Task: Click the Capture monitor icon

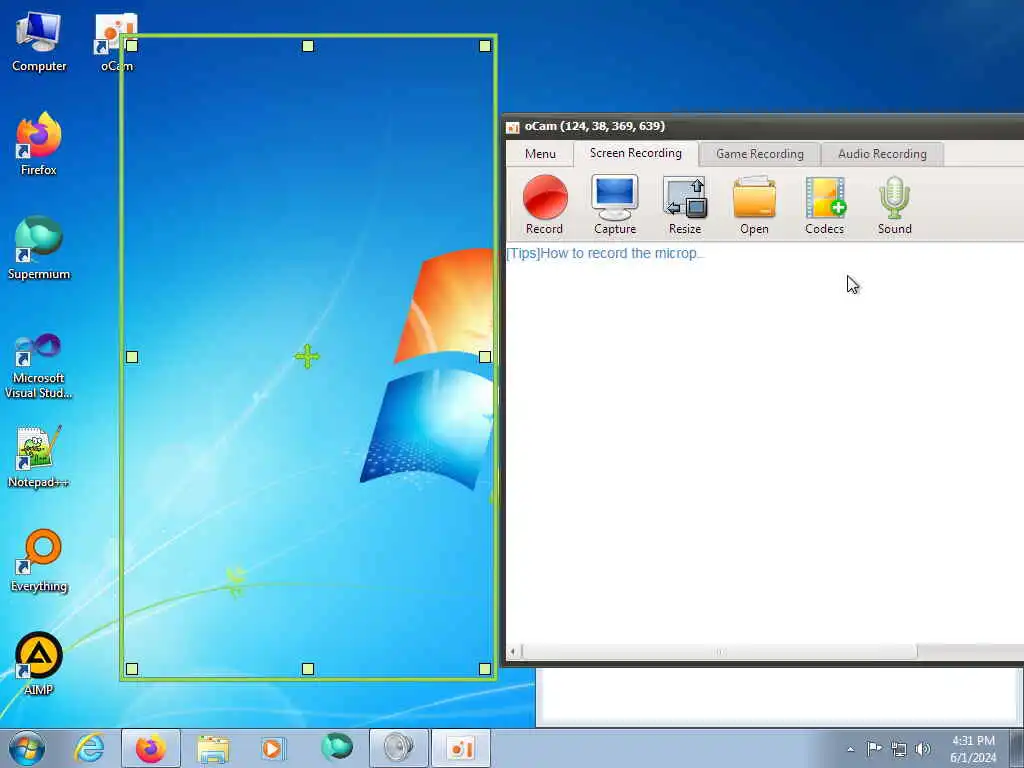Action: coord(615,204)
